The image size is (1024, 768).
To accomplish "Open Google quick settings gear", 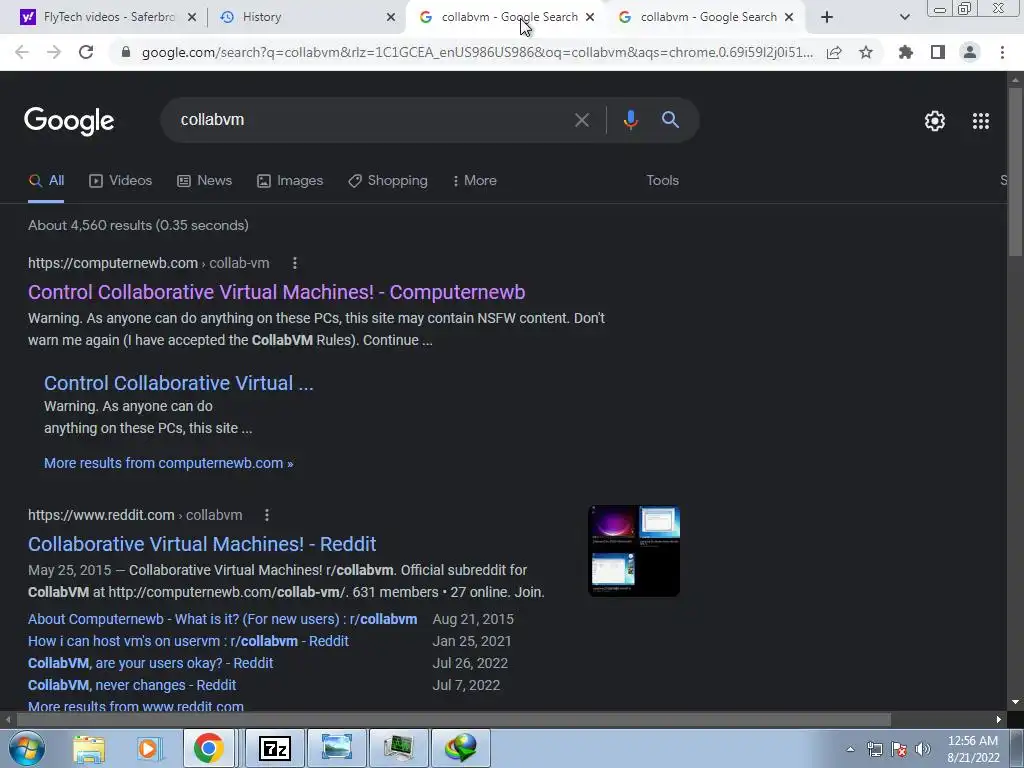I will pos(935,121).
